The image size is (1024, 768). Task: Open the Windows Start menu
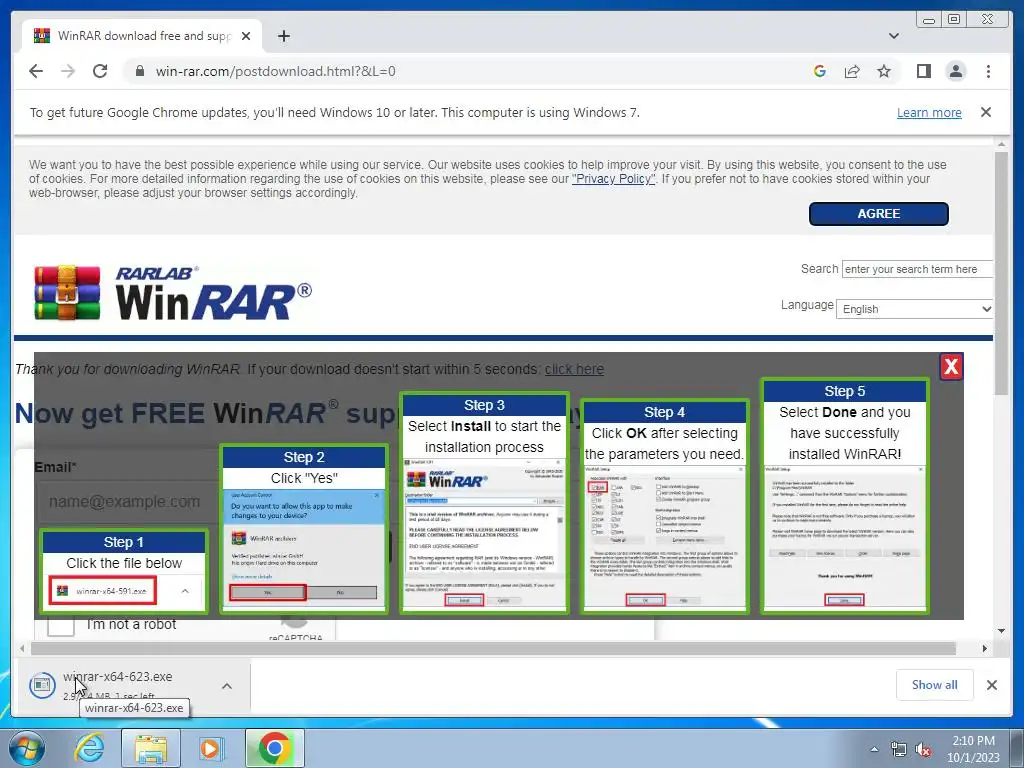click(x=25, y=748)
